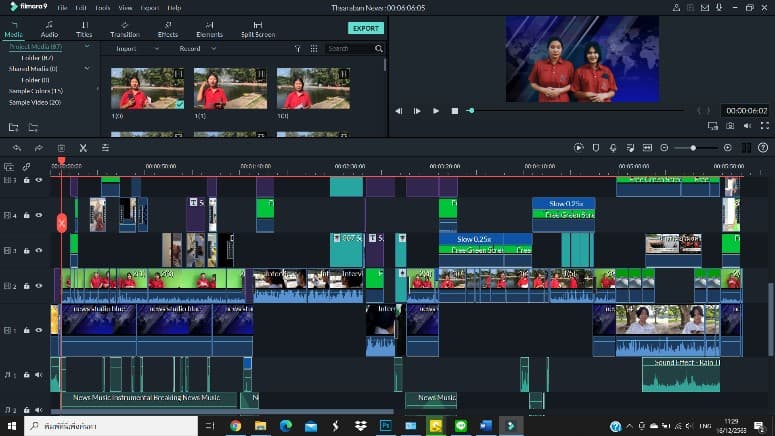This screenshot has height=436, width=775.
Task: Mute audio track 1
Action: point(39,375)
